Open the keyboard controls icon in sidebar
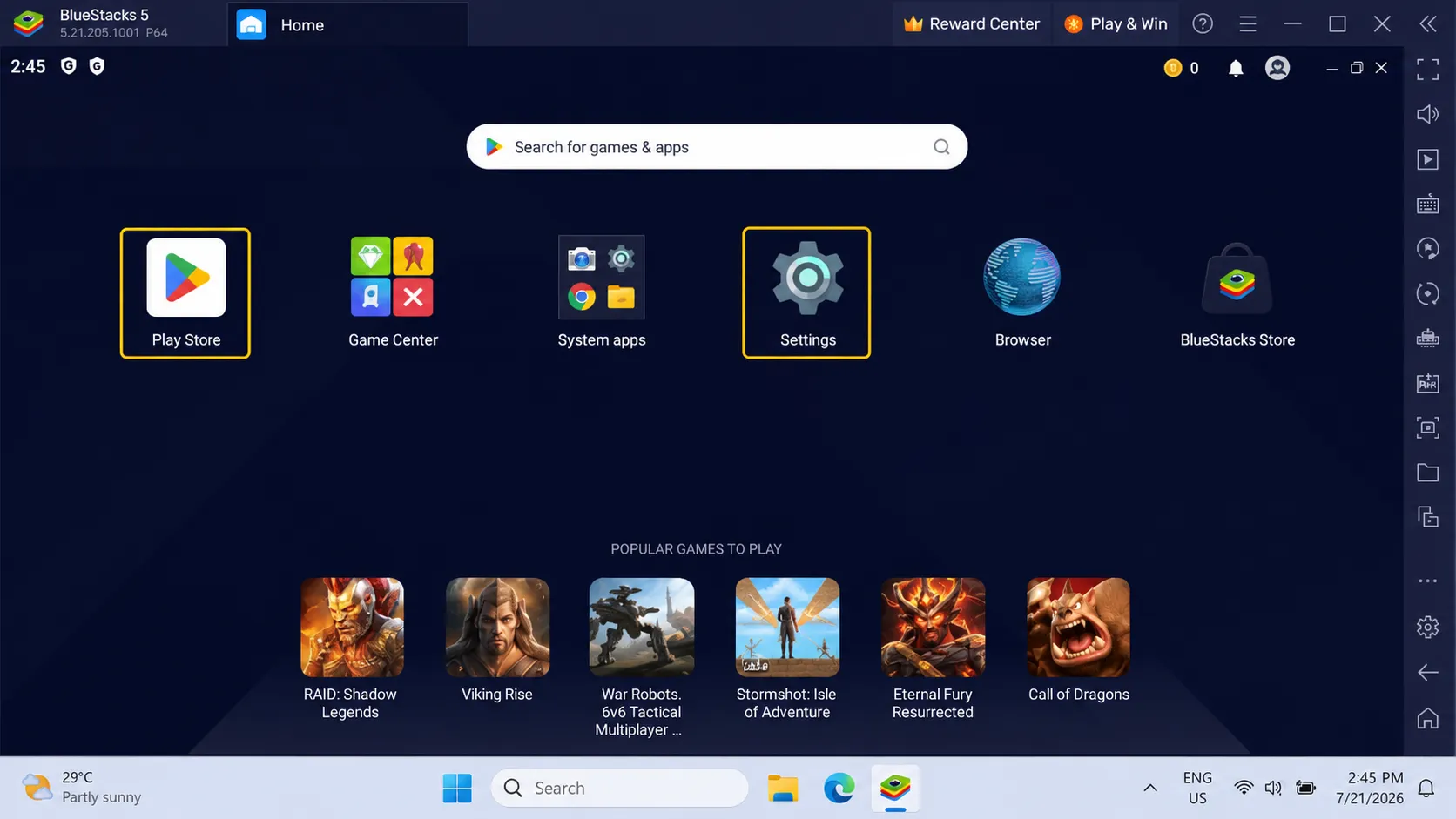1456x819 pixels. click(x=1427, y=205)
